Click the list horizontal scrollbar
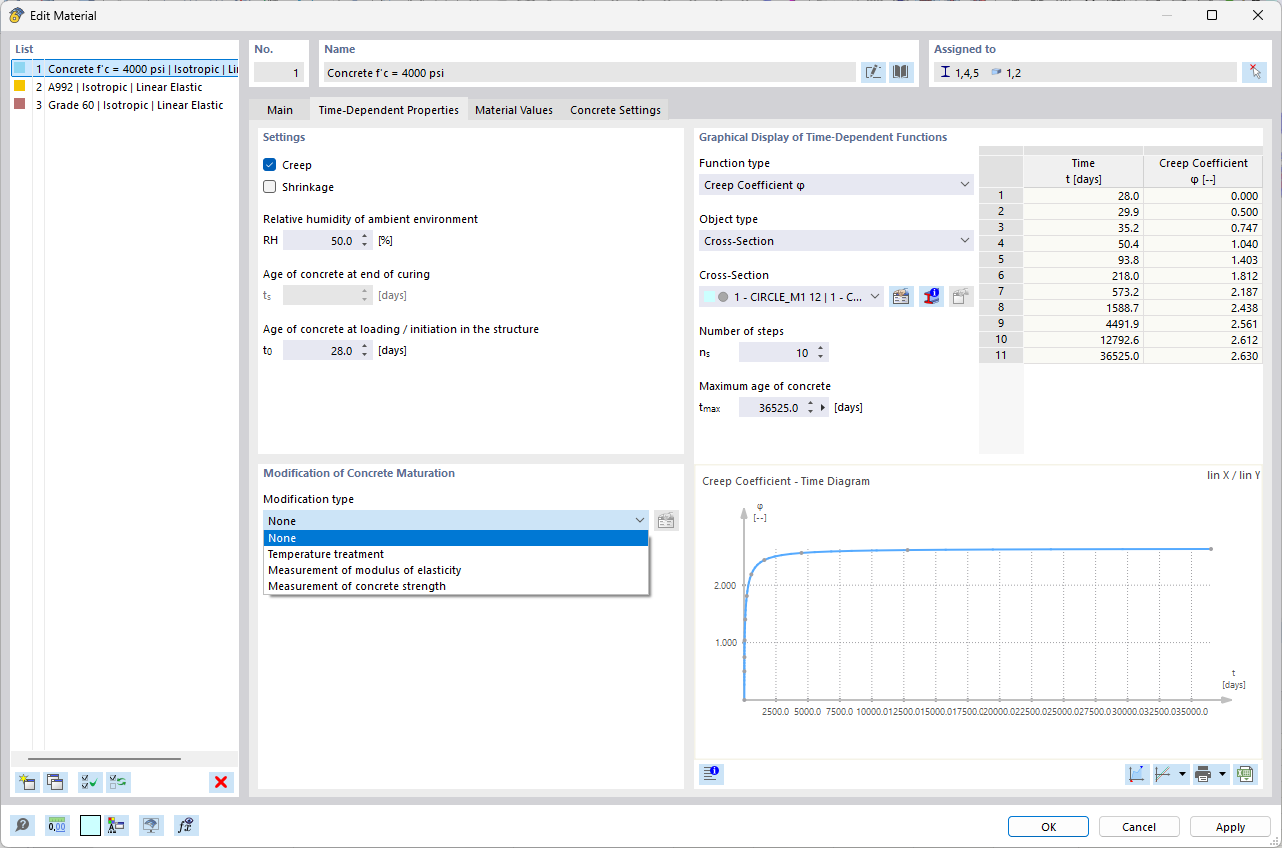The width and height of the screenshot is (1282, 848). 104,760
